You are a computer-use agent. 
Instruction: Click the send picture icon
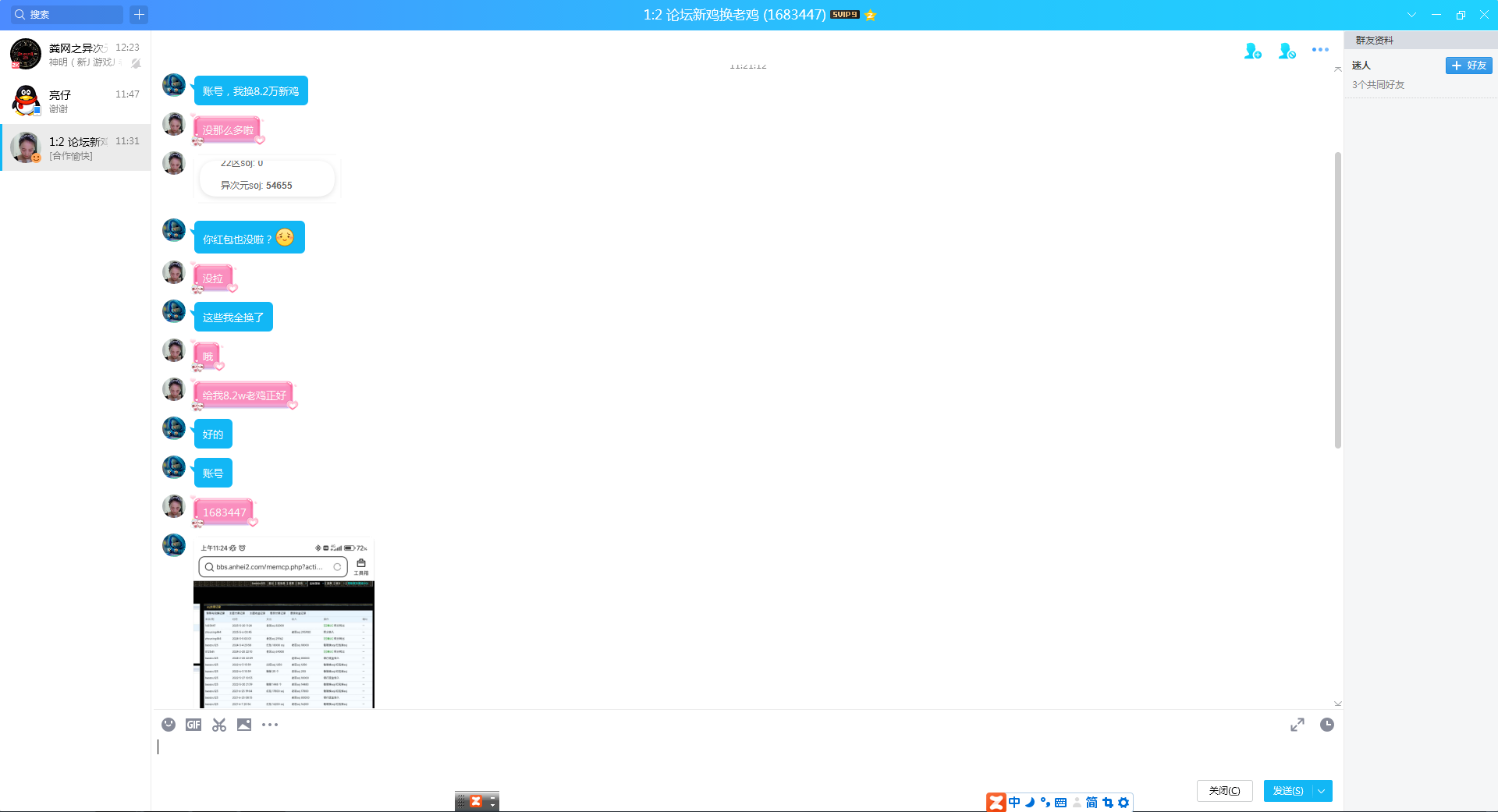244,725
